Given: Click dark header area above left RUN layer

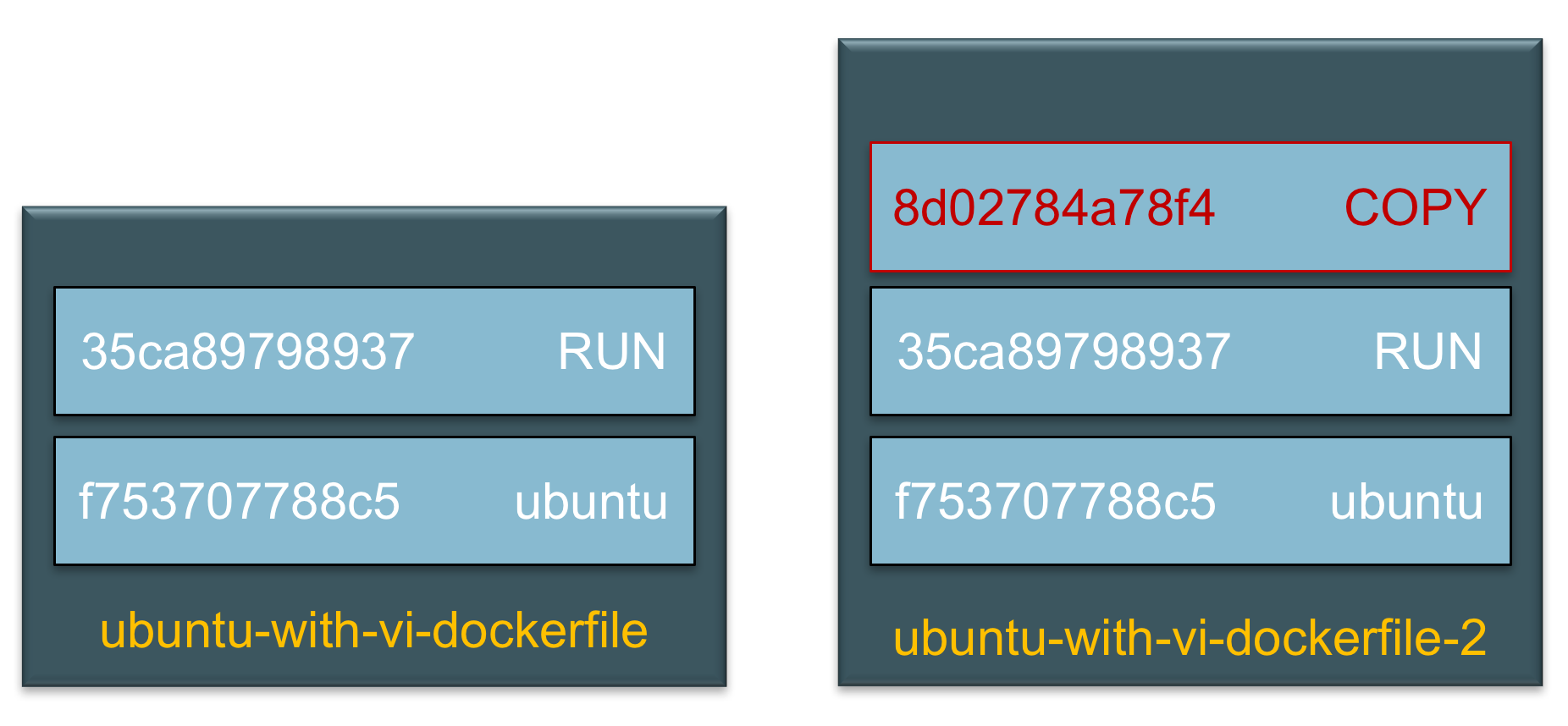Looking at the screenshot, I should click(x=374, y=250).
